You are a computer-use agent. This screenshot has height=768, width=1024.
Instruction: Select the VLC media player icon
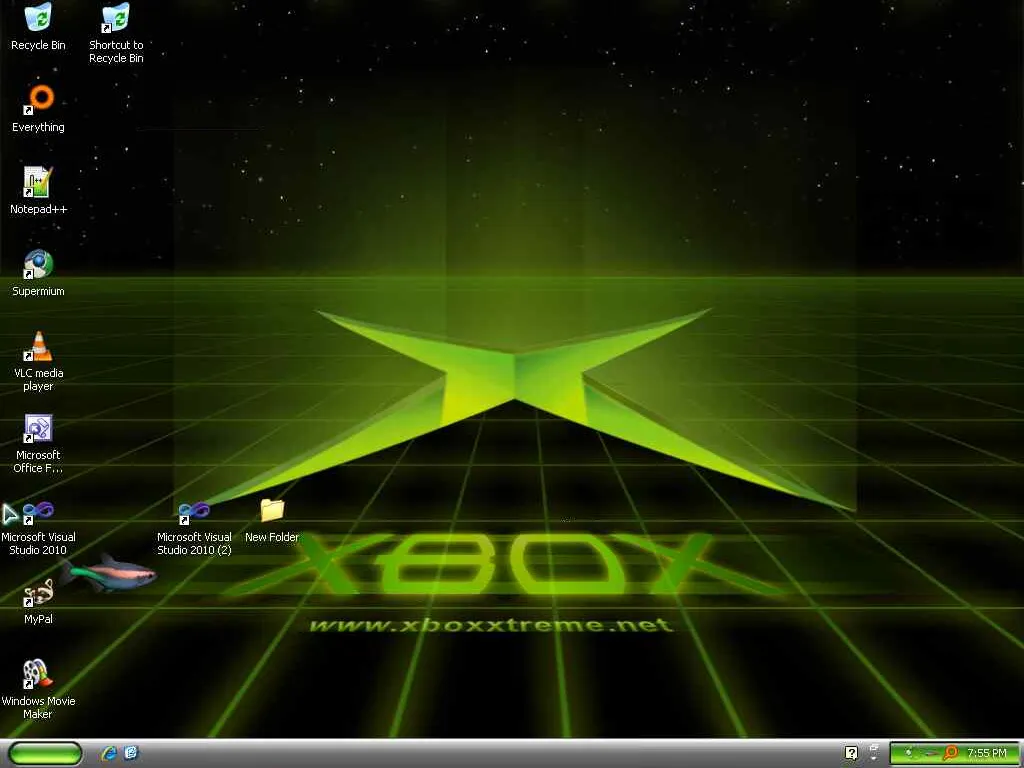tap(38, 361)
